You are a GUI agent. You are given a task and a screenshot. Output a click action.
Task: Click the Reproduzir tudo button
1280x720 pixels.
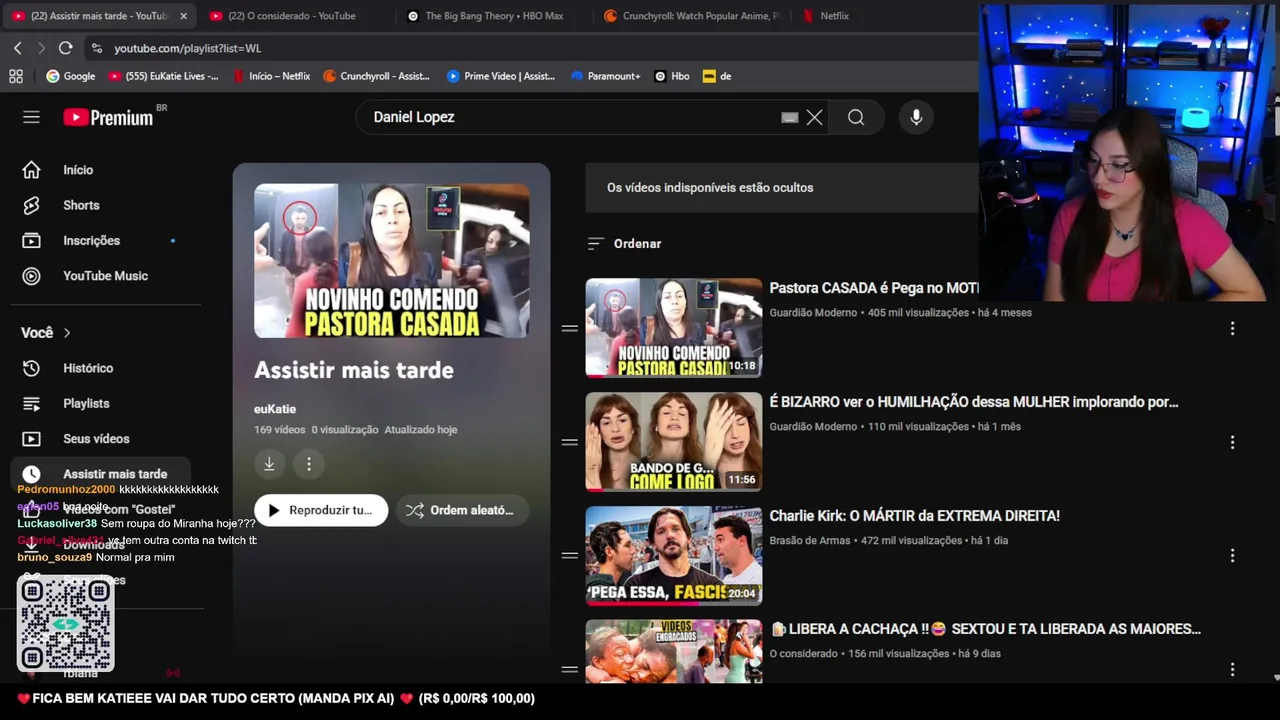(321, 510)
